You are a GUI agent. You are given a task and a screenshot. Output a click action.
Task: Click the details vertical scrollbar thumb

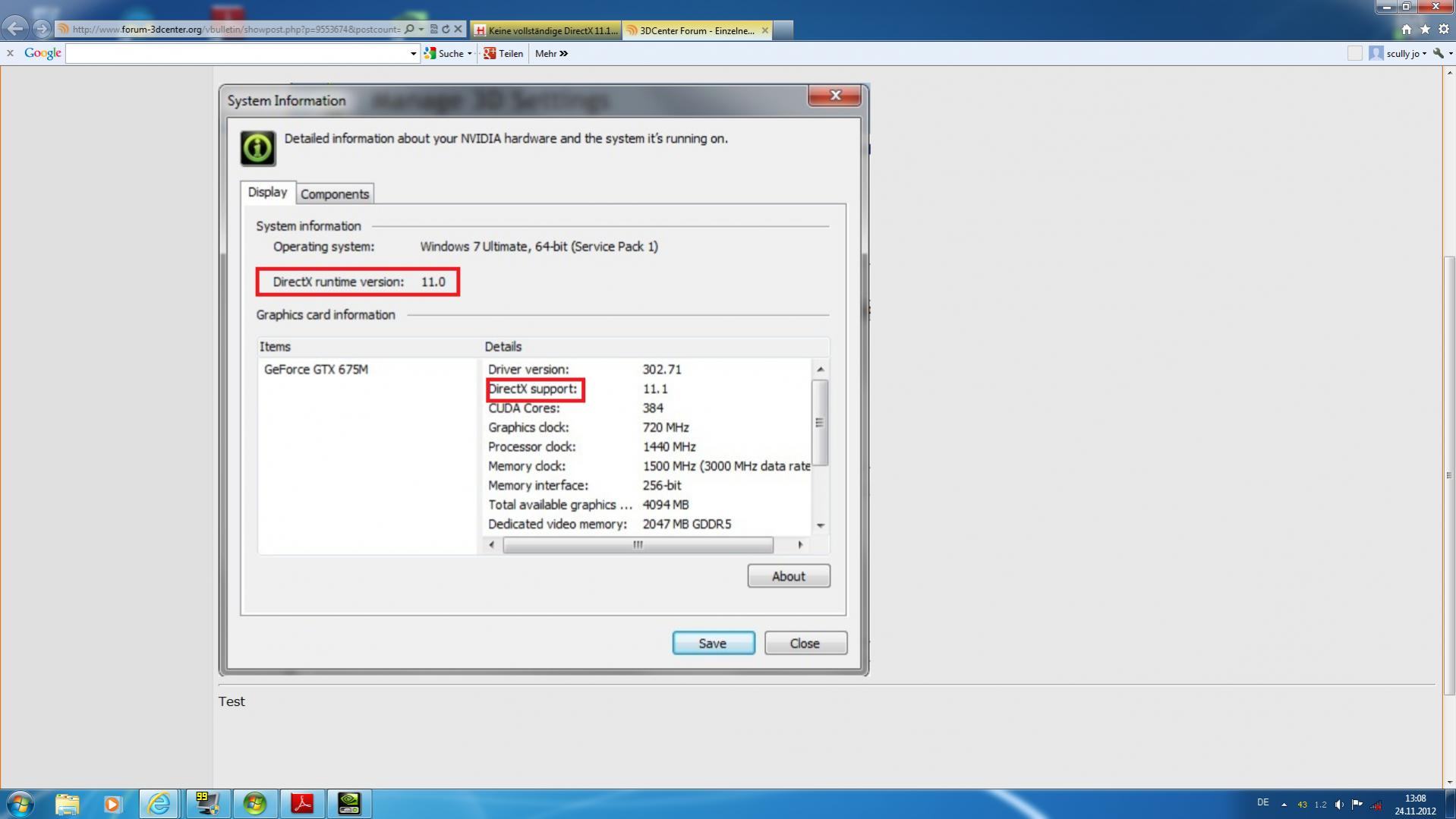[820, 422]
